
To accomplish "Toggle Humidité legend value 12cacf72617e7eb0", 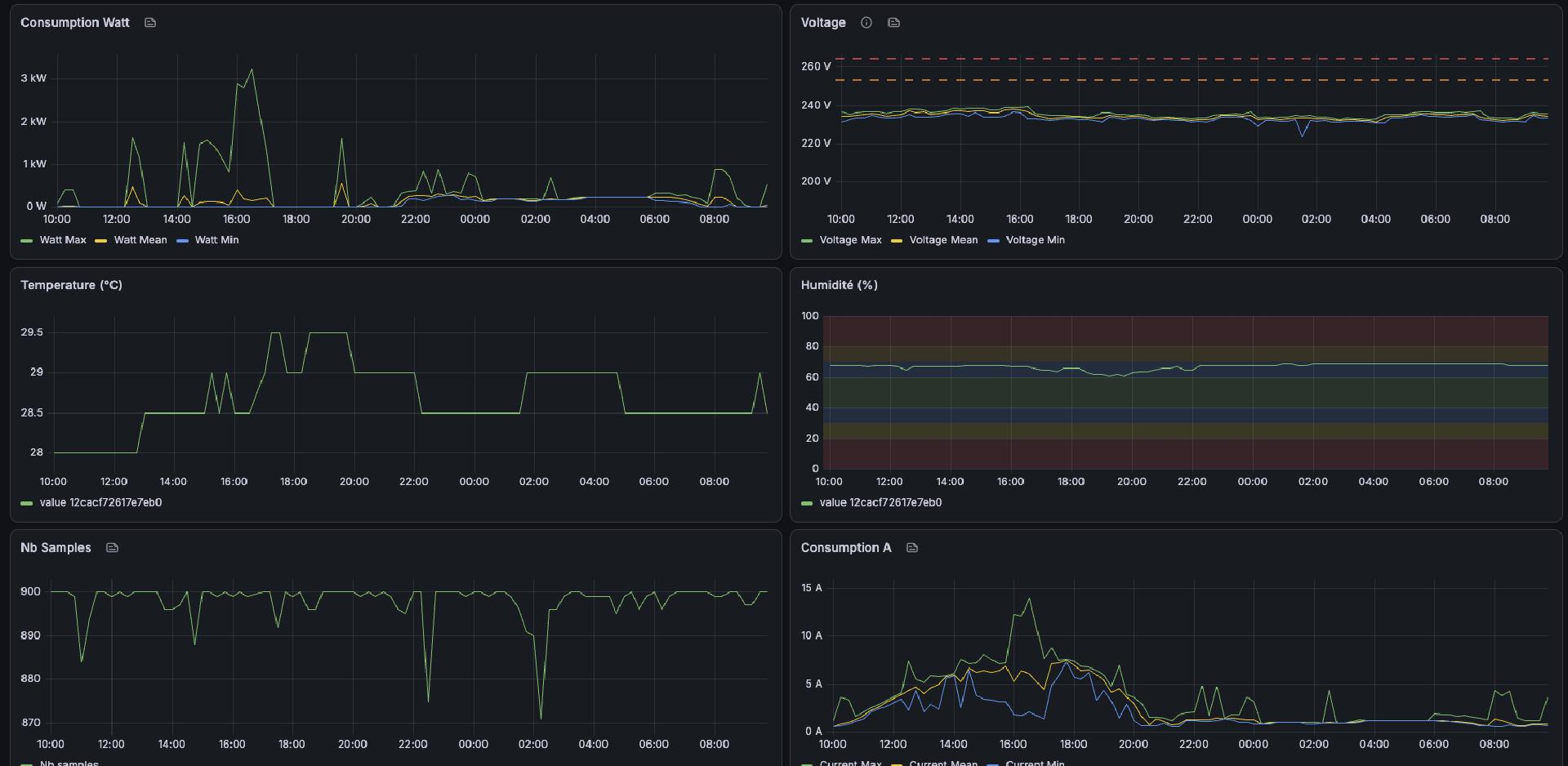I will pos(880,503).
